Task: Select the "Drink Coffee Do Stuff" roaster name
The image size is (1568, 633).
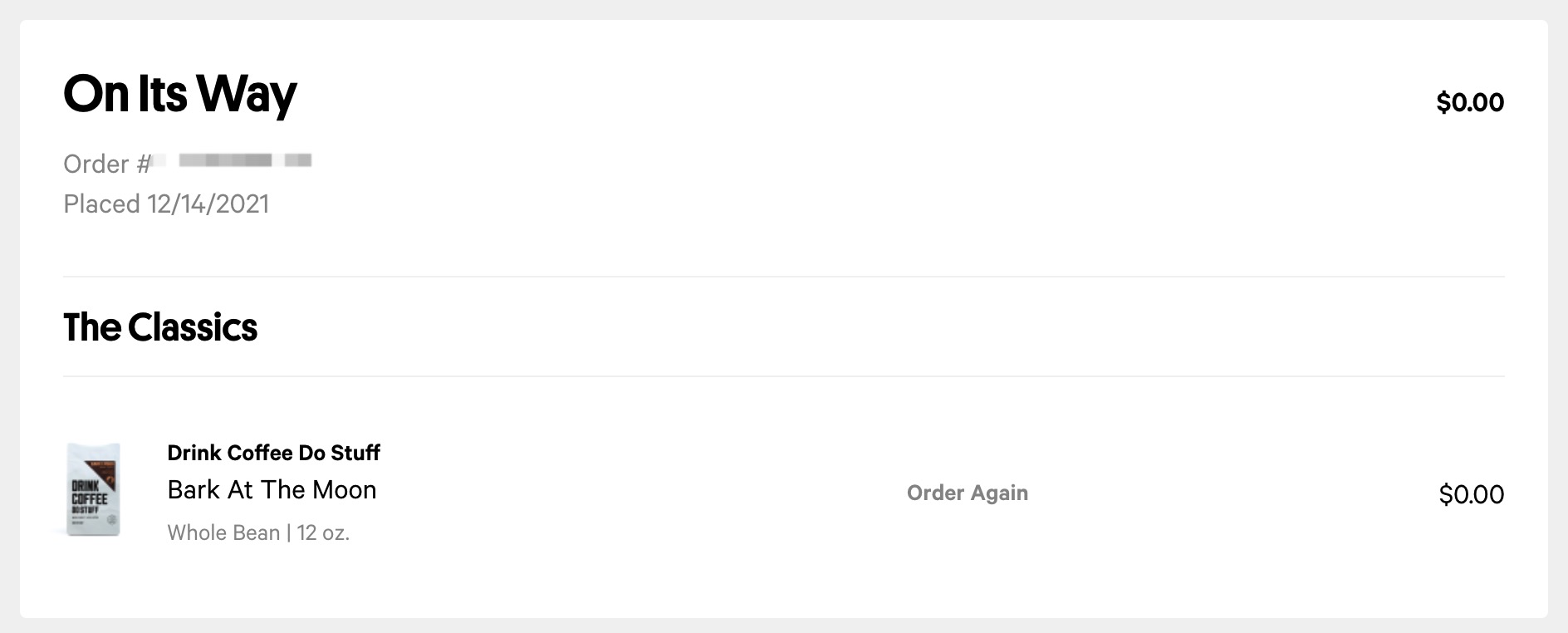Action: click(273, 453)
